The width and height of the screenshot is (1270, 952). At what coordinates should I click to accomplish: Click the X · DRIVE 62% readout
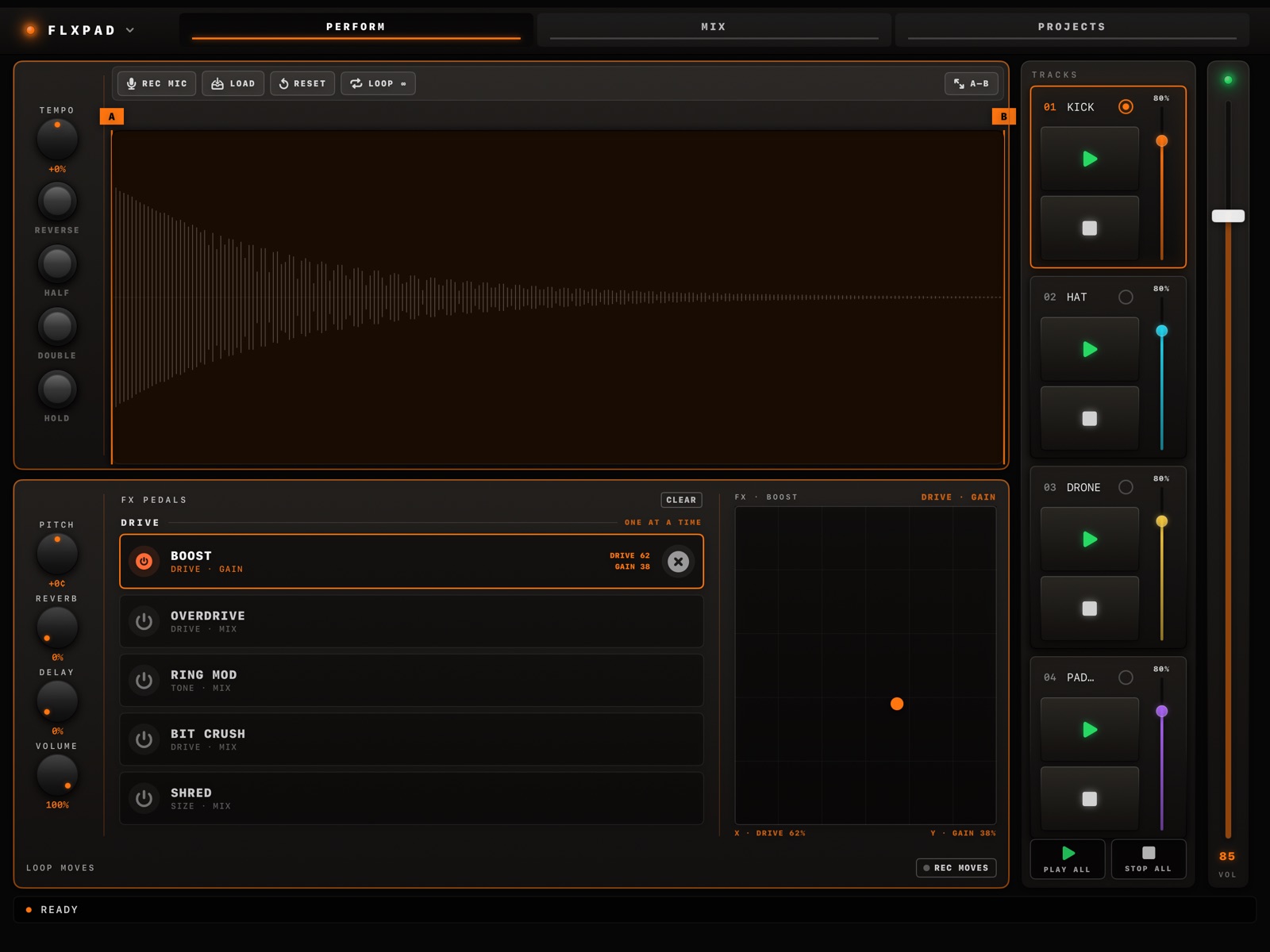point(770,833)
